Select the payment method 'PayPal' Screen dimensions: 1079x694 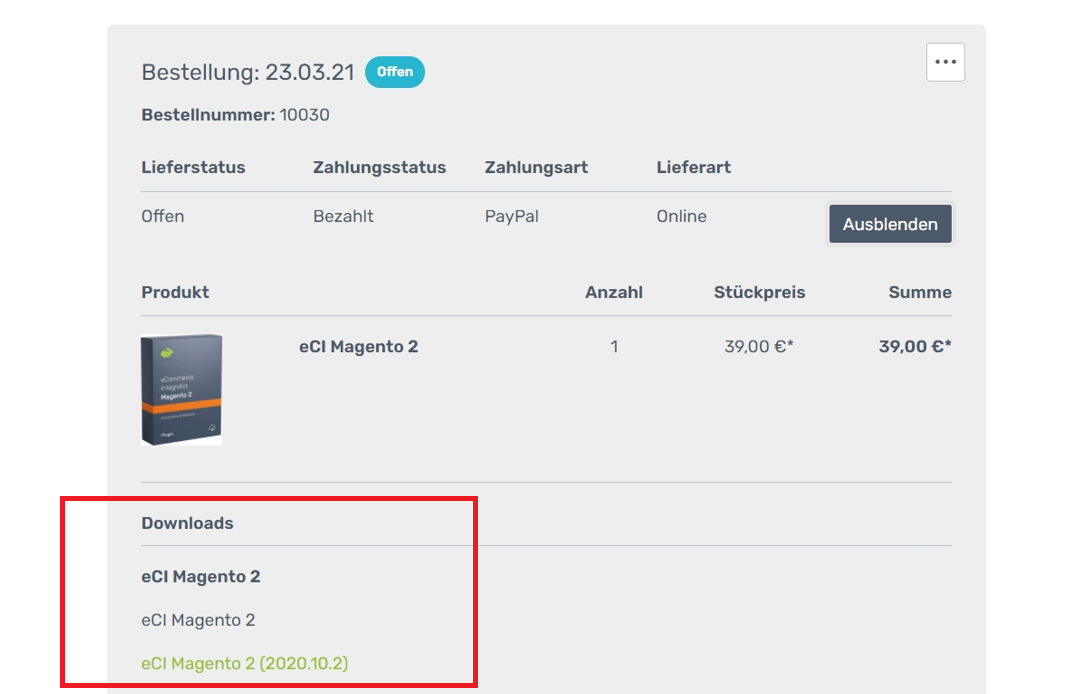[511, 216]
